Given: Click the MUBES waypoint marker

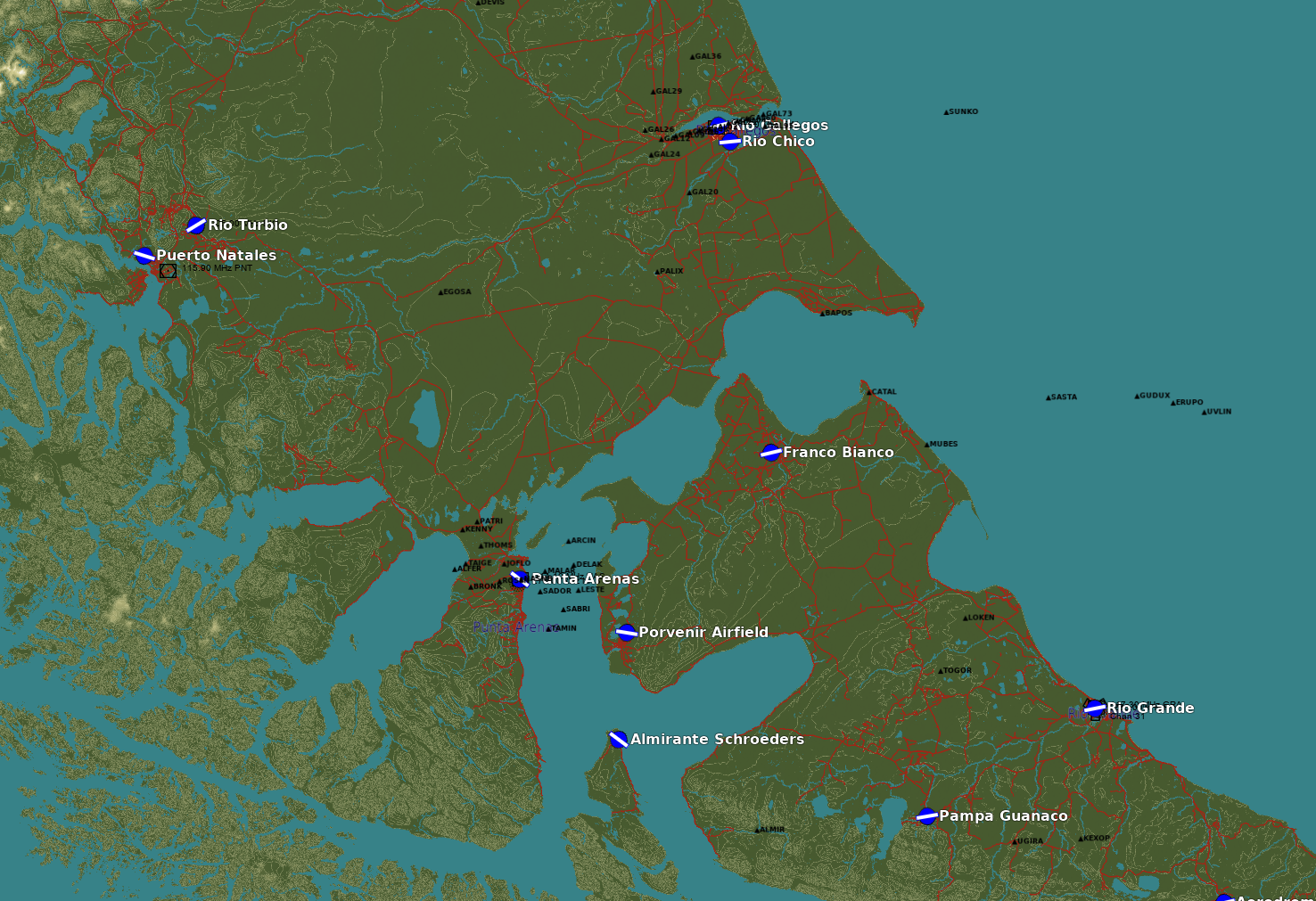Looking at the screenshot, I should tap(927, 445).
